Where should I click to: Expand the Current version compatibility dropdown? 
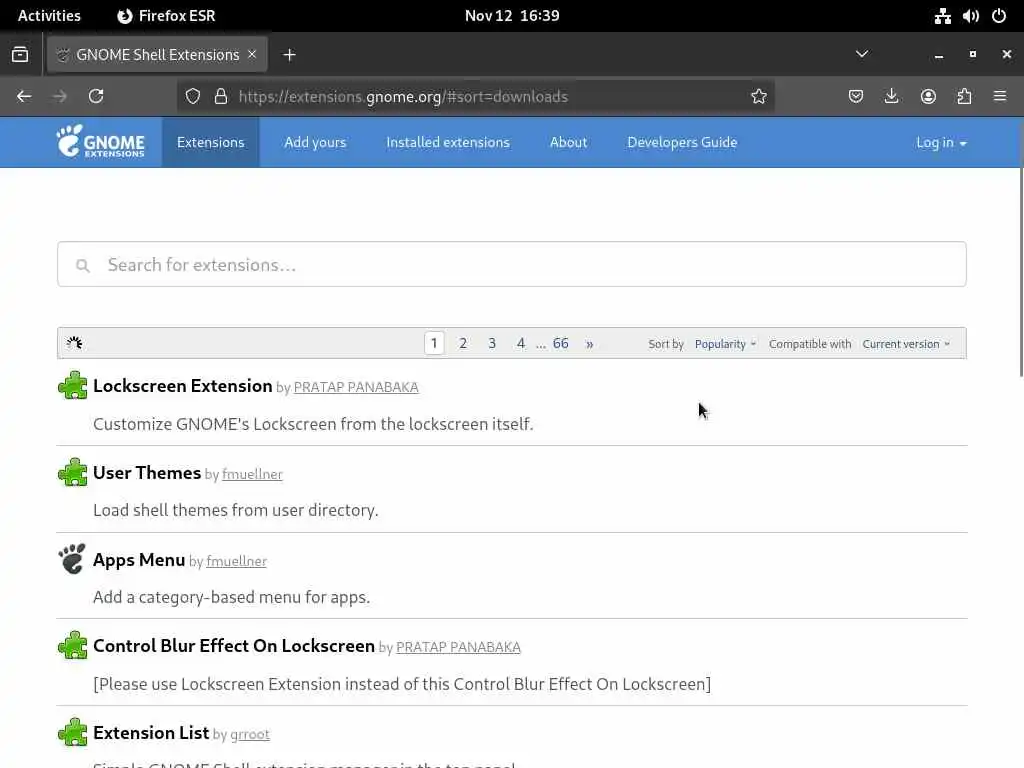tap(906, 344)
